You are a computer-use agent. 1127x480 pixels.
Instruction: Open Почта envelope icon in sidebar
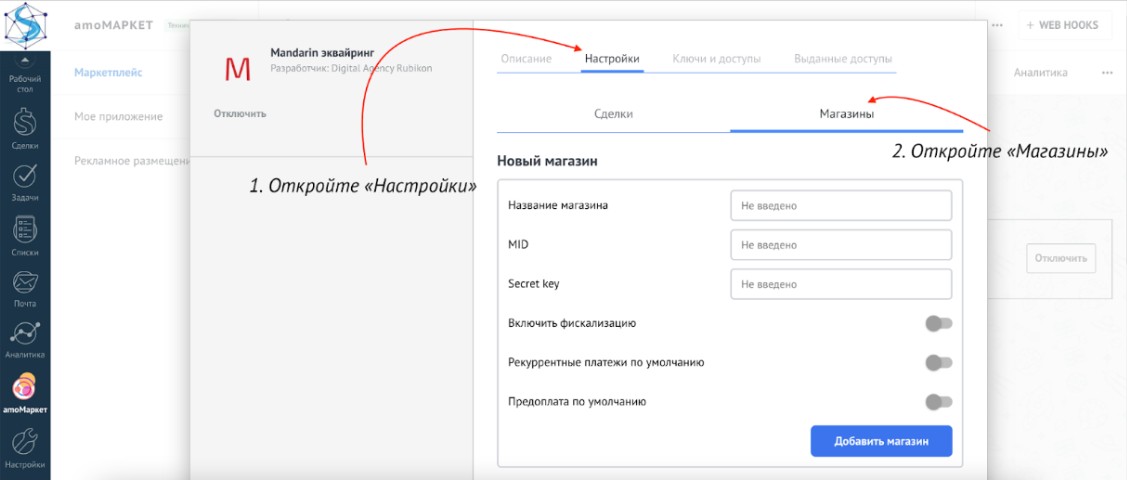coord(25,287)
